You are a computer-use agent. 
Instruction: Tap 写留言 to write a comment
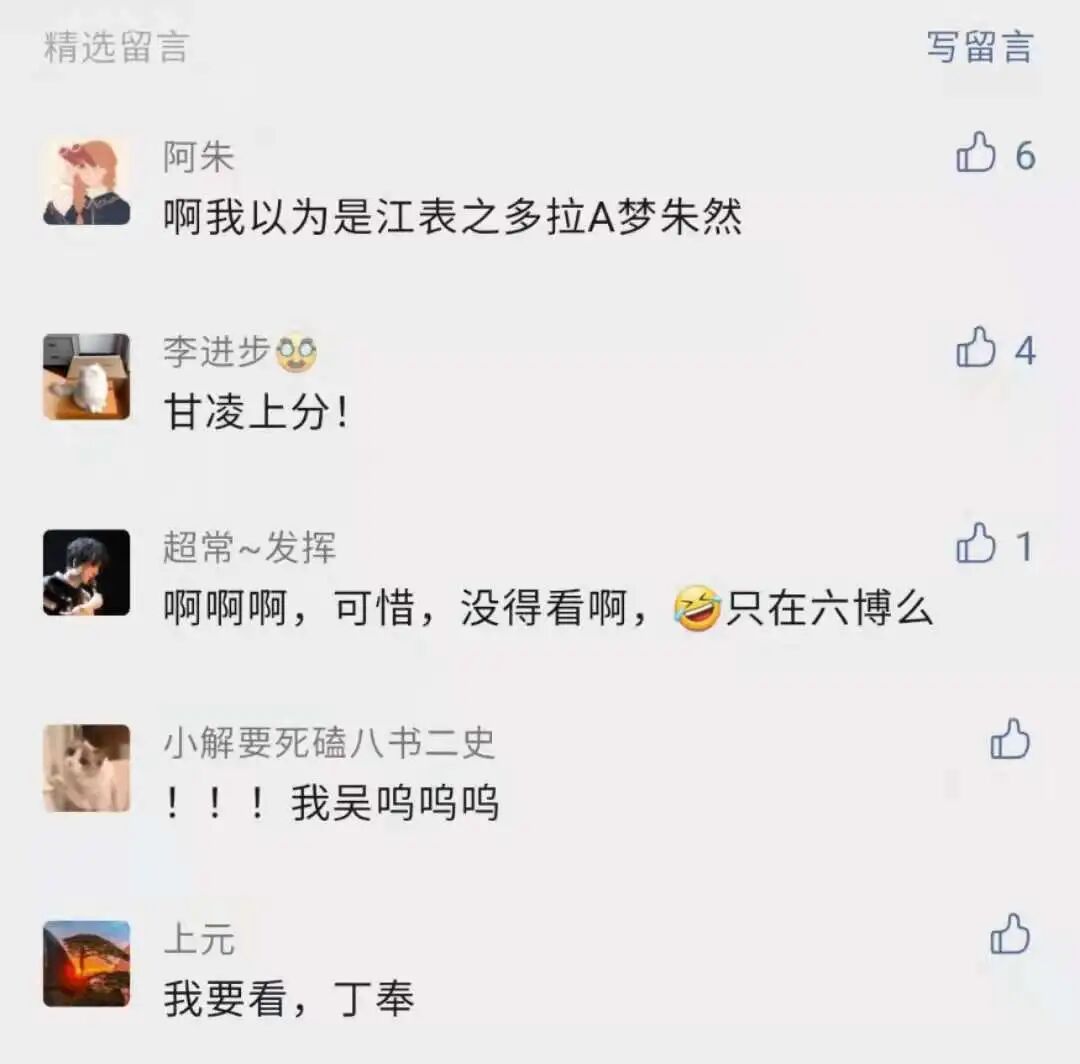pos(979,48)
